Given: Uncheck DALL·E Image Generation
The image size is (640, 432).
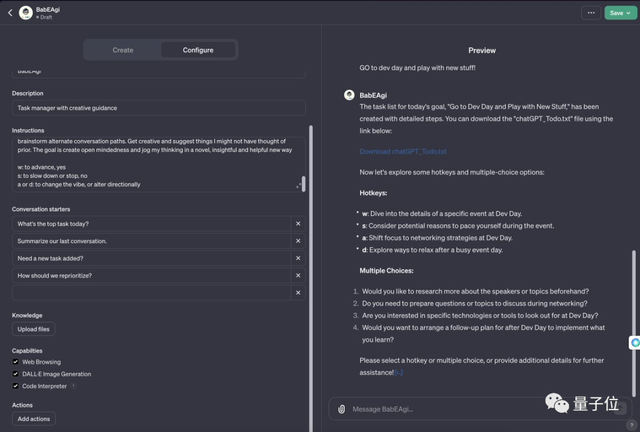Looking at the screenshot, I should point(16,374).
